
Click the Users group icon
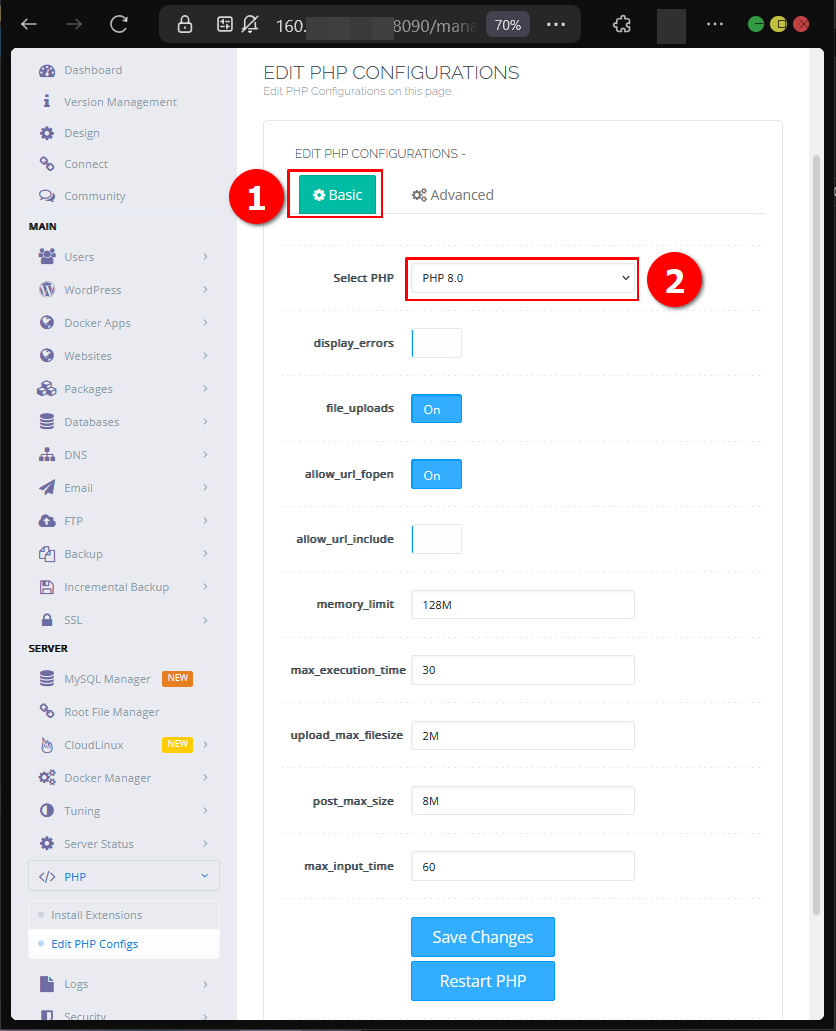[47, 256]
